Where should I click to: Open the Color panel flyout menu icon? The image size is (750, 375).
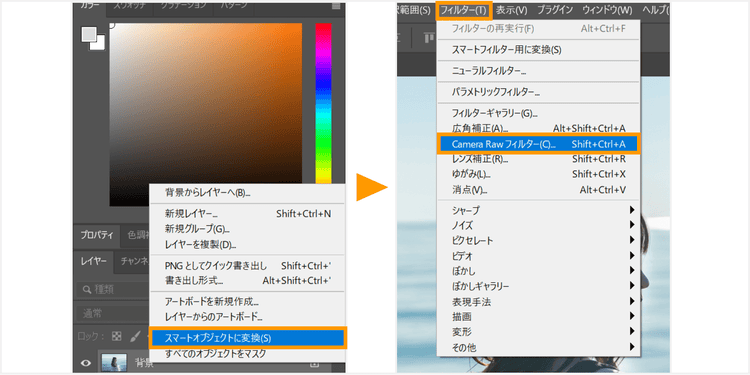(336, 6)
